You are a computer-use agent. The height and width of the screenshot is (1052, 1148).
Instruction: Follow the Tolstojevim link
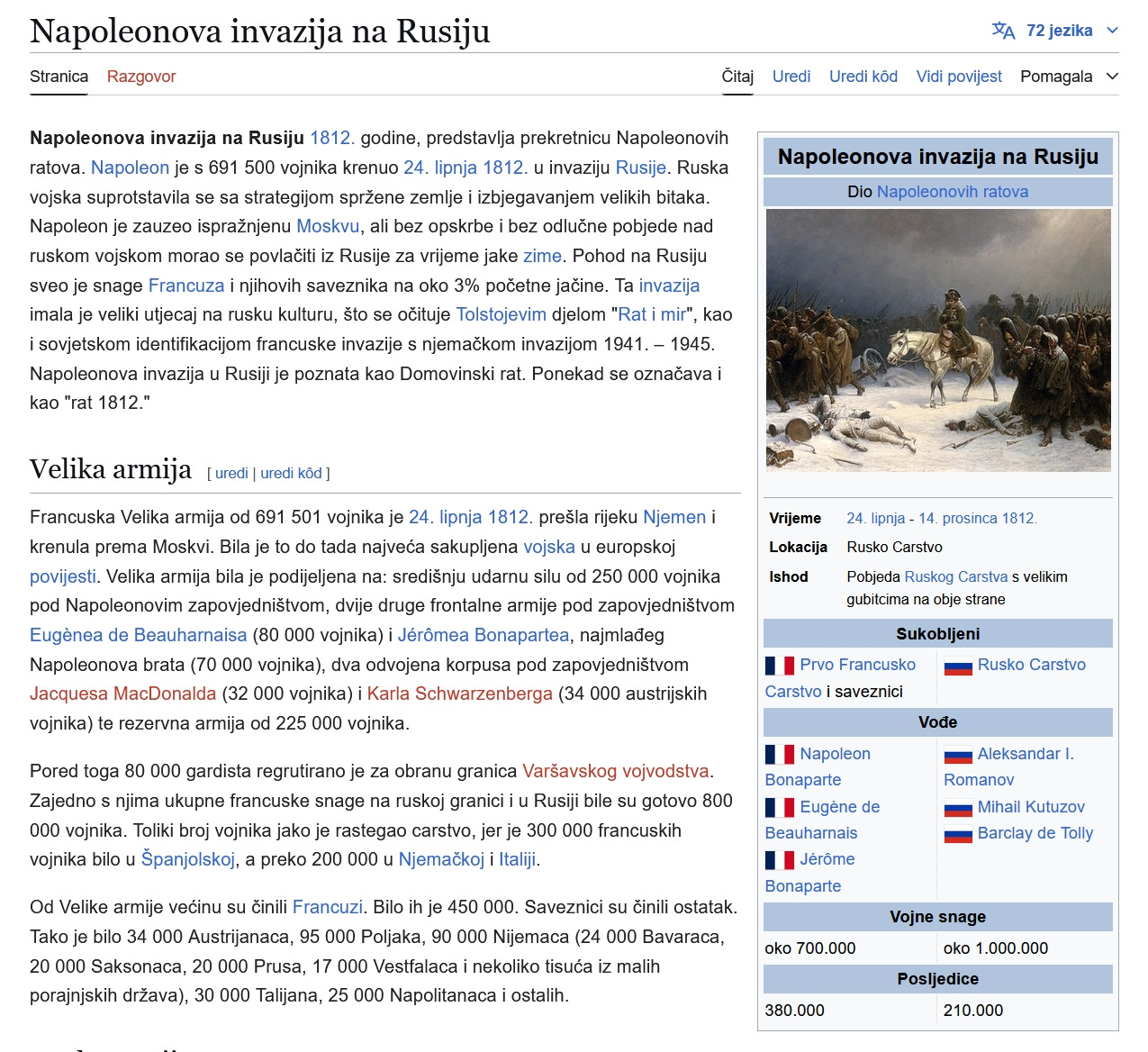pyautogui.click(x=501, y=314)
